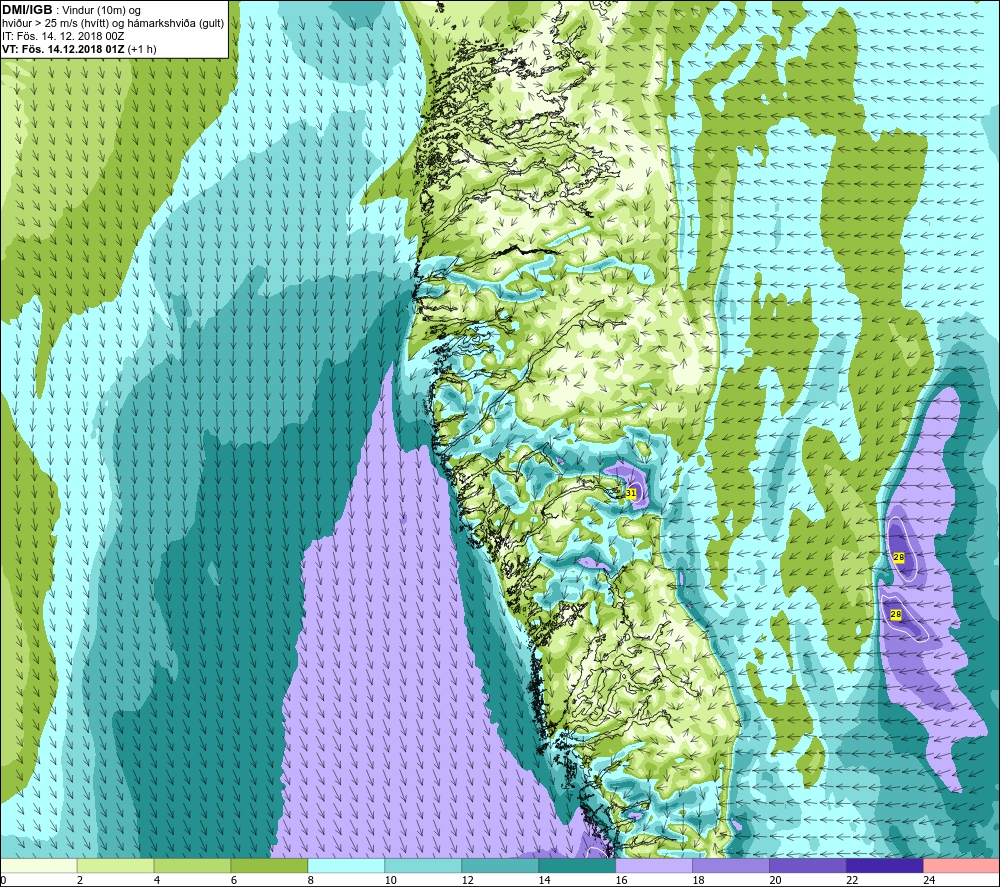Pick the medium green 4–6 m/s legend color

192,866
